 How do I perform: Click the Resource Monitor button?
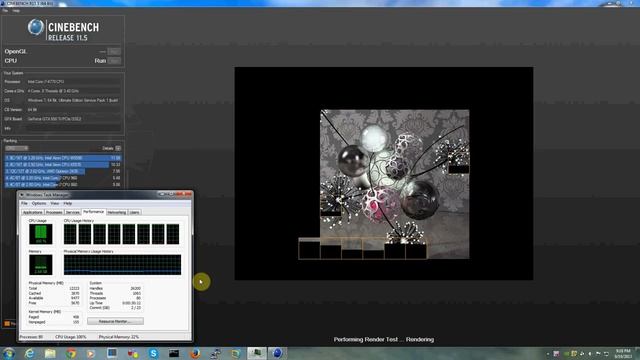115,322
